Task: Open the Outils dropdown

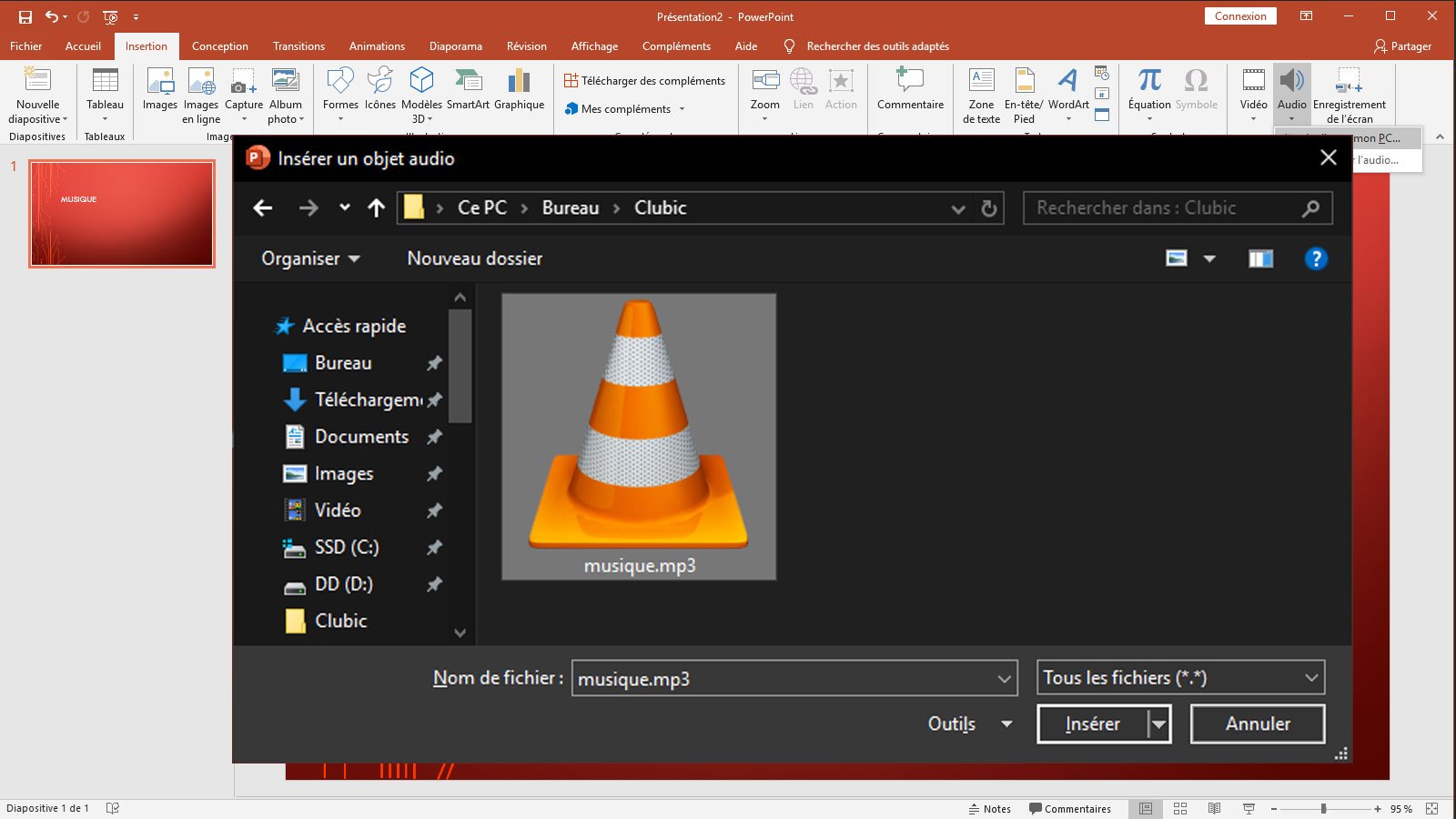Action: pyautogui.click(x=970, y=724)
